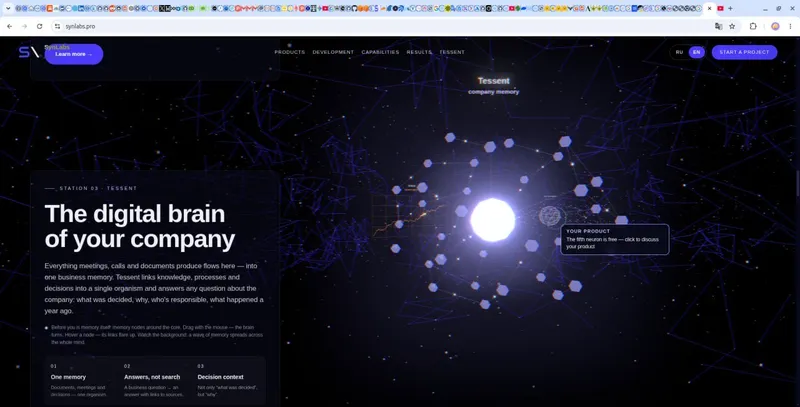Click the Your Product tooltip card
The image size is (800, 407).
[615, 239]
